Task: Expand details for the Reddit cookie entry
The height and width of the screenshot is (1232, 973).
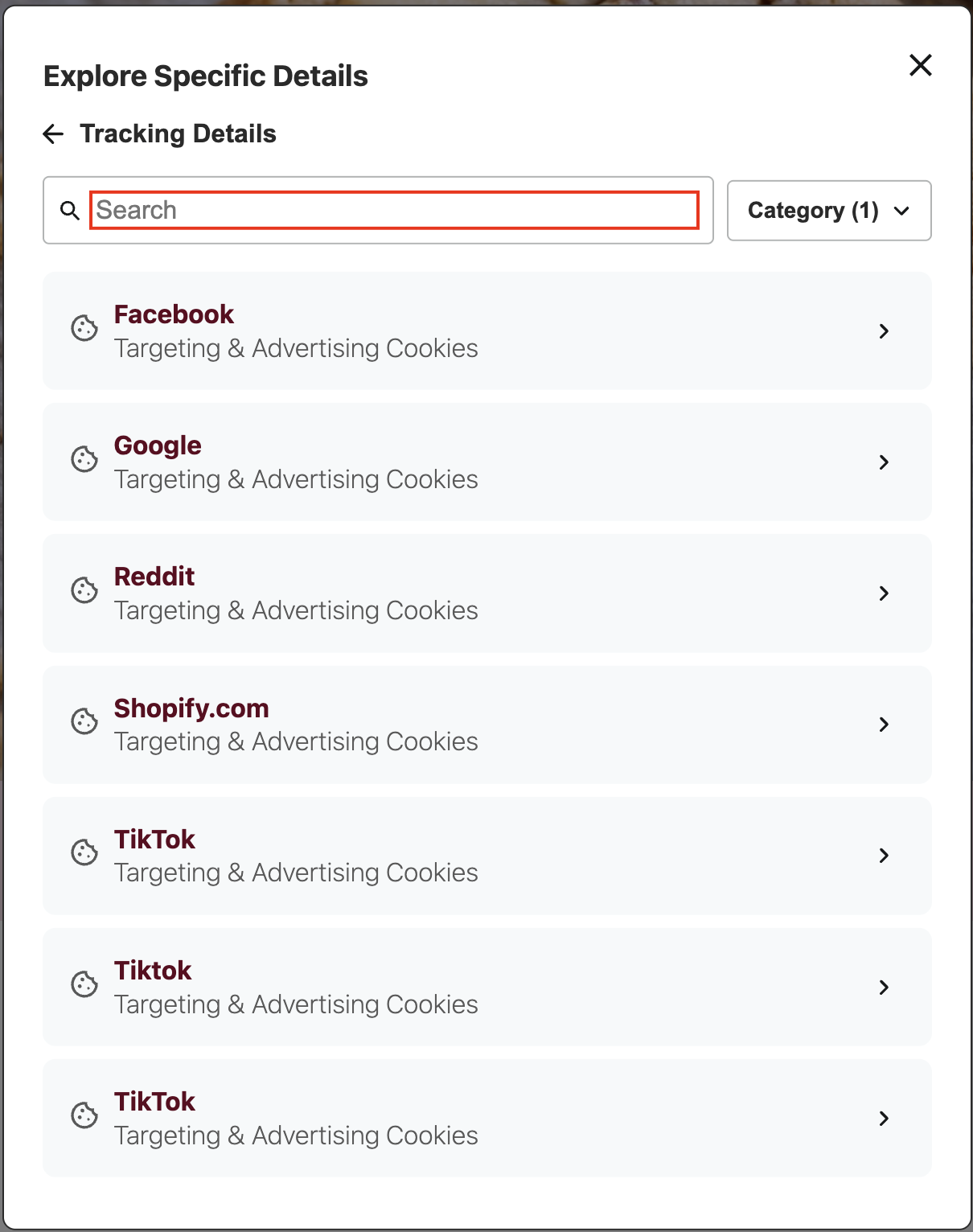Action: tap(885, 593)
